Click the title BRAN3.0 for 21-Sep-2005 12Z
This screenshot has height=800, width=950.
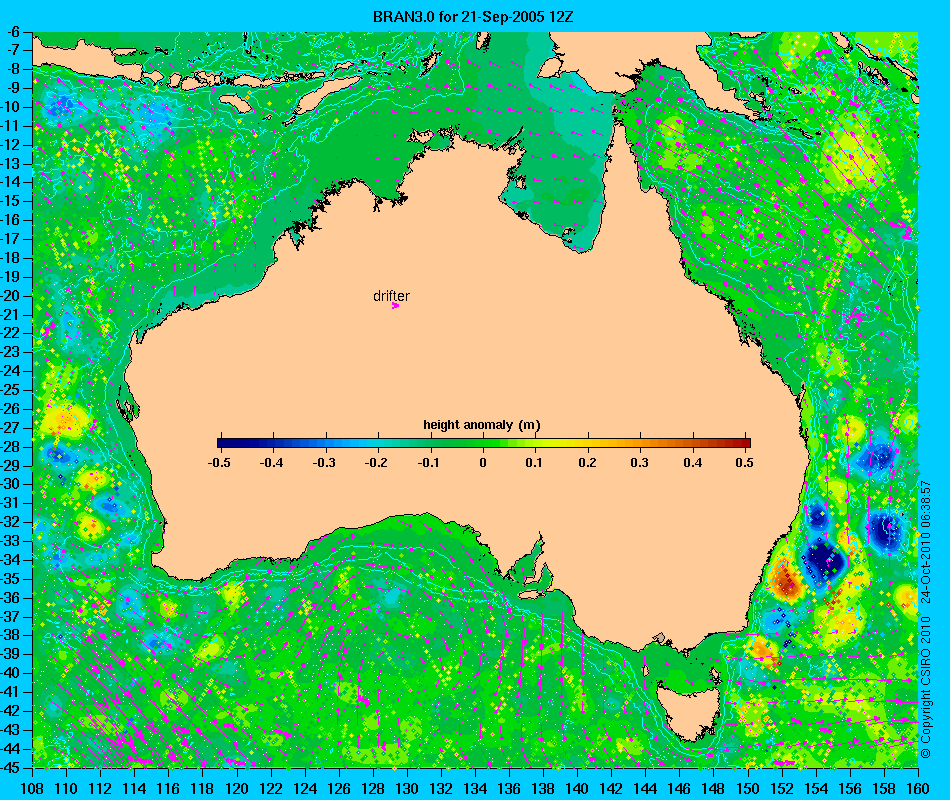pos(473,17)
